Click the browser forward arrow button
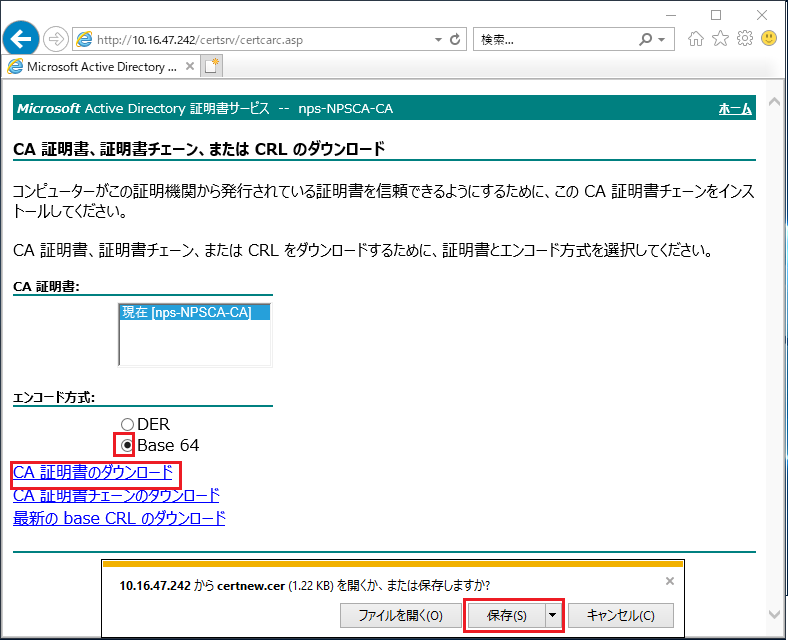 coord(56,39)
